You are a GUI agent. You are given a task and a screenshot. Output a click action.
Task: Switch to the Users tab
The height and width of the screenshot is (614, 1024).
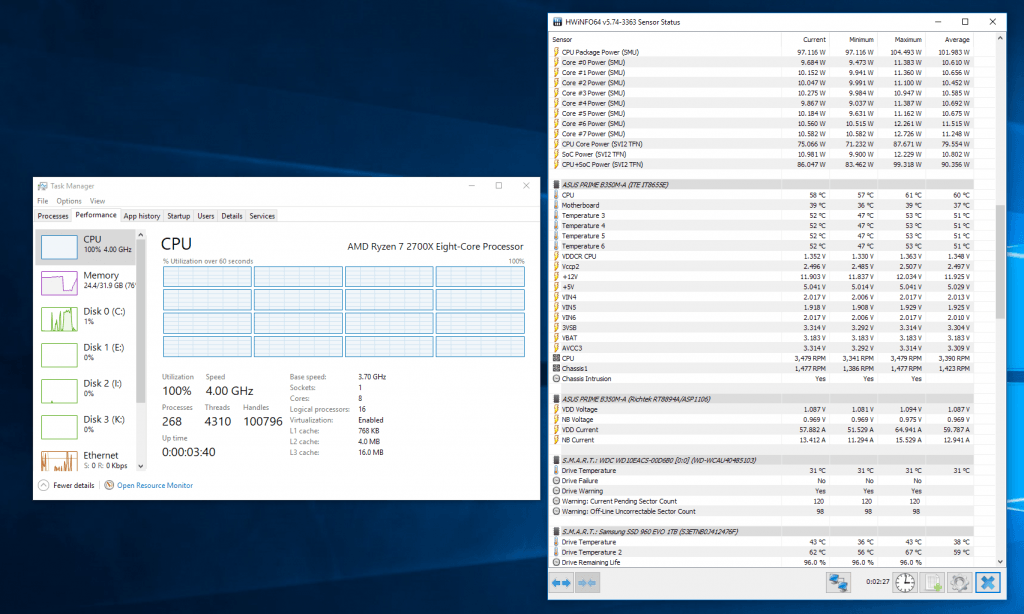[x=206, y=216]
